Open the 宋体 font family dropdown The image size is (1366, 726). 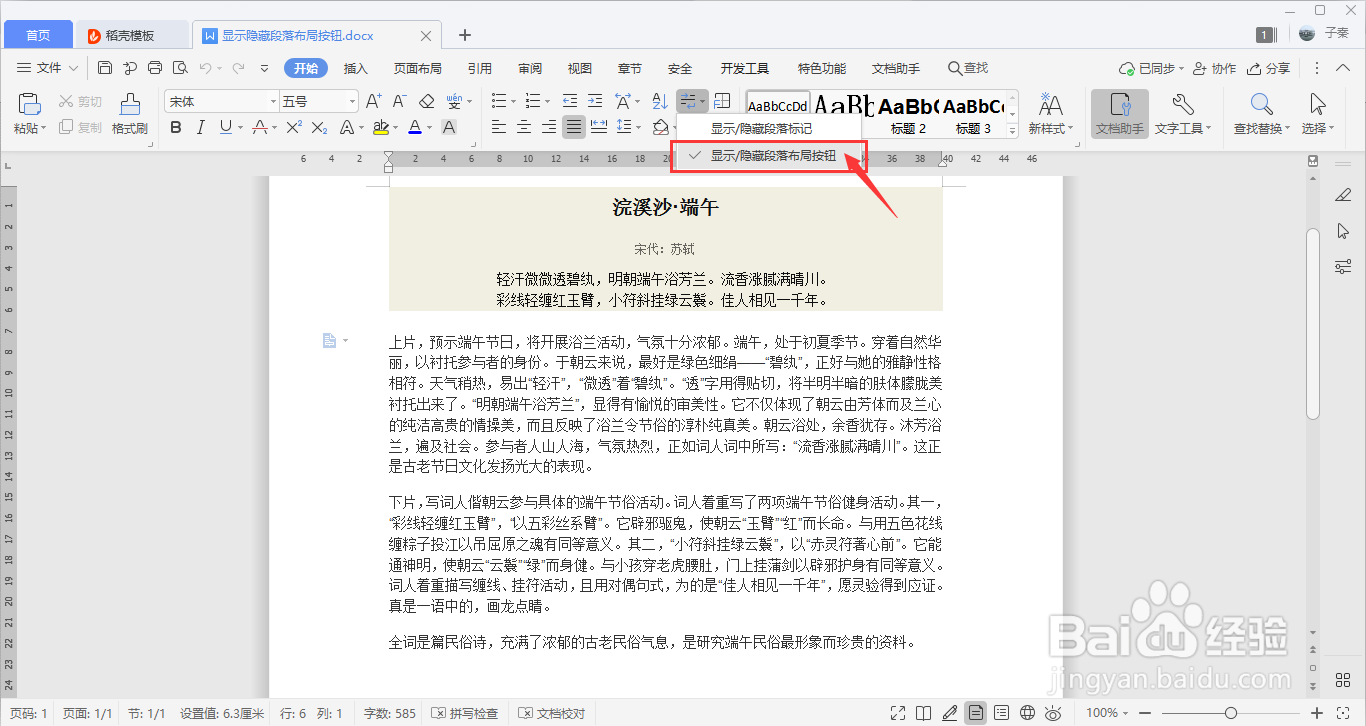(220, 100)
